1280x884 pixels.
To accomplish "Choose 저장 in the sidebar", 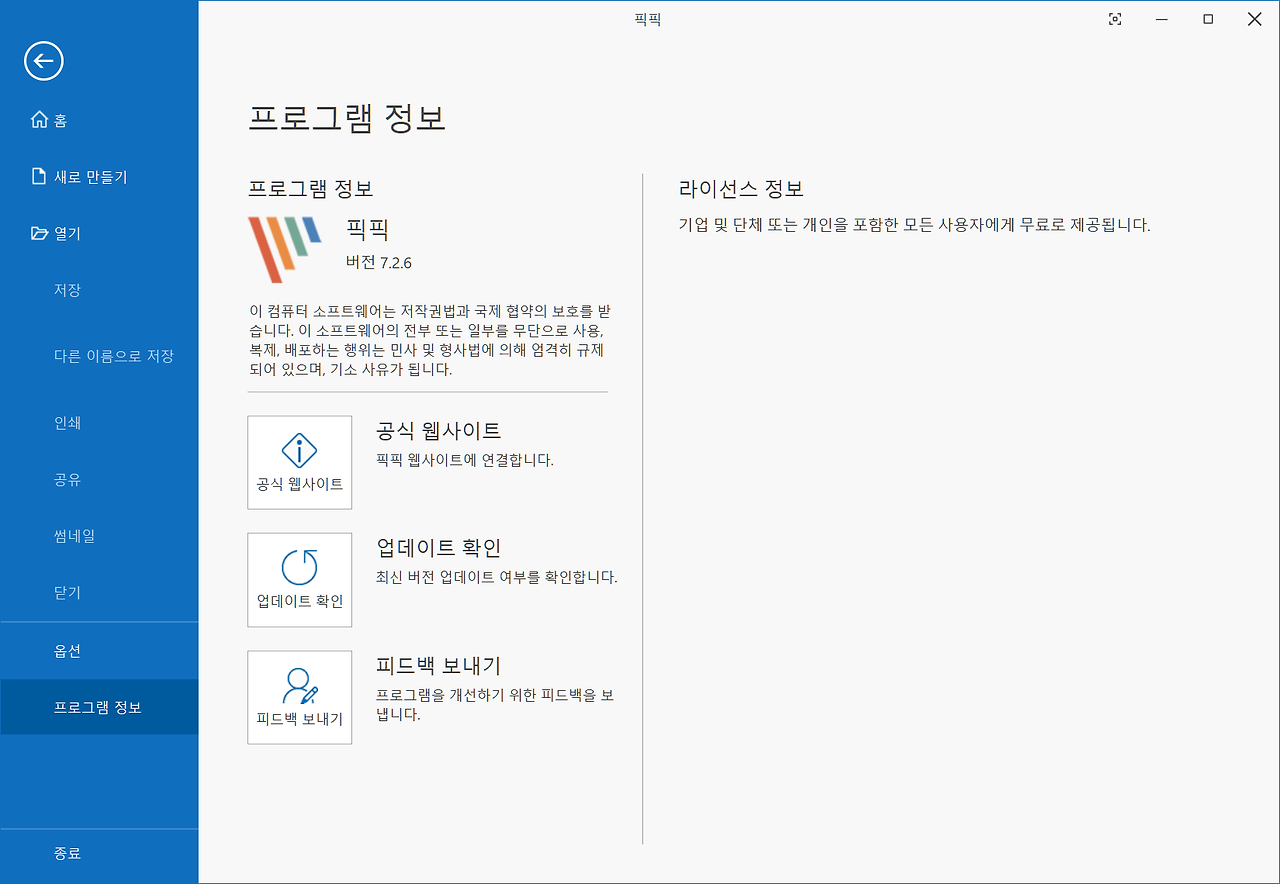I will point(99,290).
